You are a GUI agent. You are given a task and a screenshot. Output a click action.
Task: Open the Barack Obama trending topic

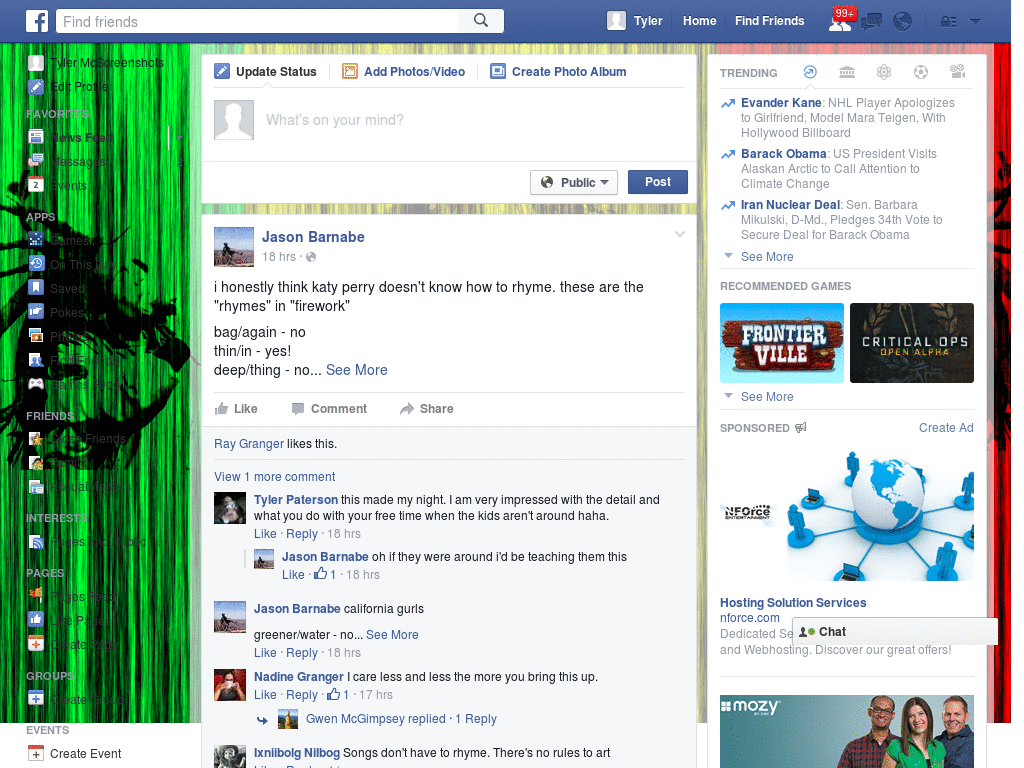click(x=784, y=153)
